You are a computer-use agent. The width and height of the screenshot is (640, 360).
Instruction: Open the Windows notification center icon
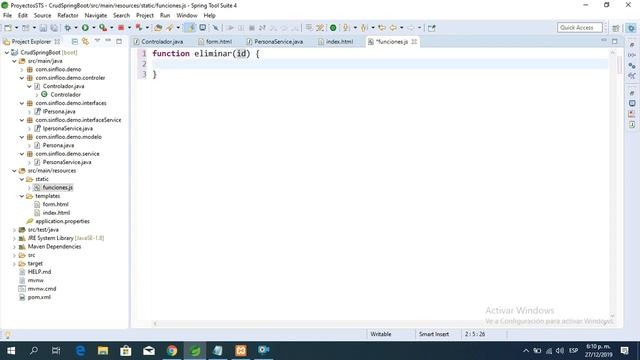pyautogui.click(x=624, y=350)
